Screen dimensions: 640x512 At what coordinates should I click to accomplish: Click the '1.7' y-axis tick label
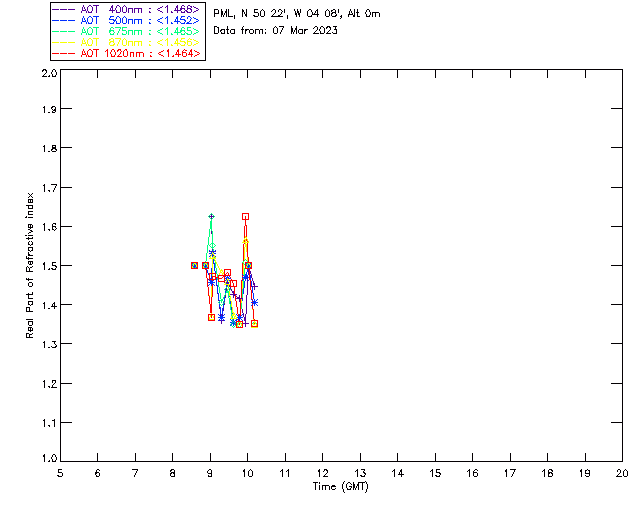(x=49, y=188)
